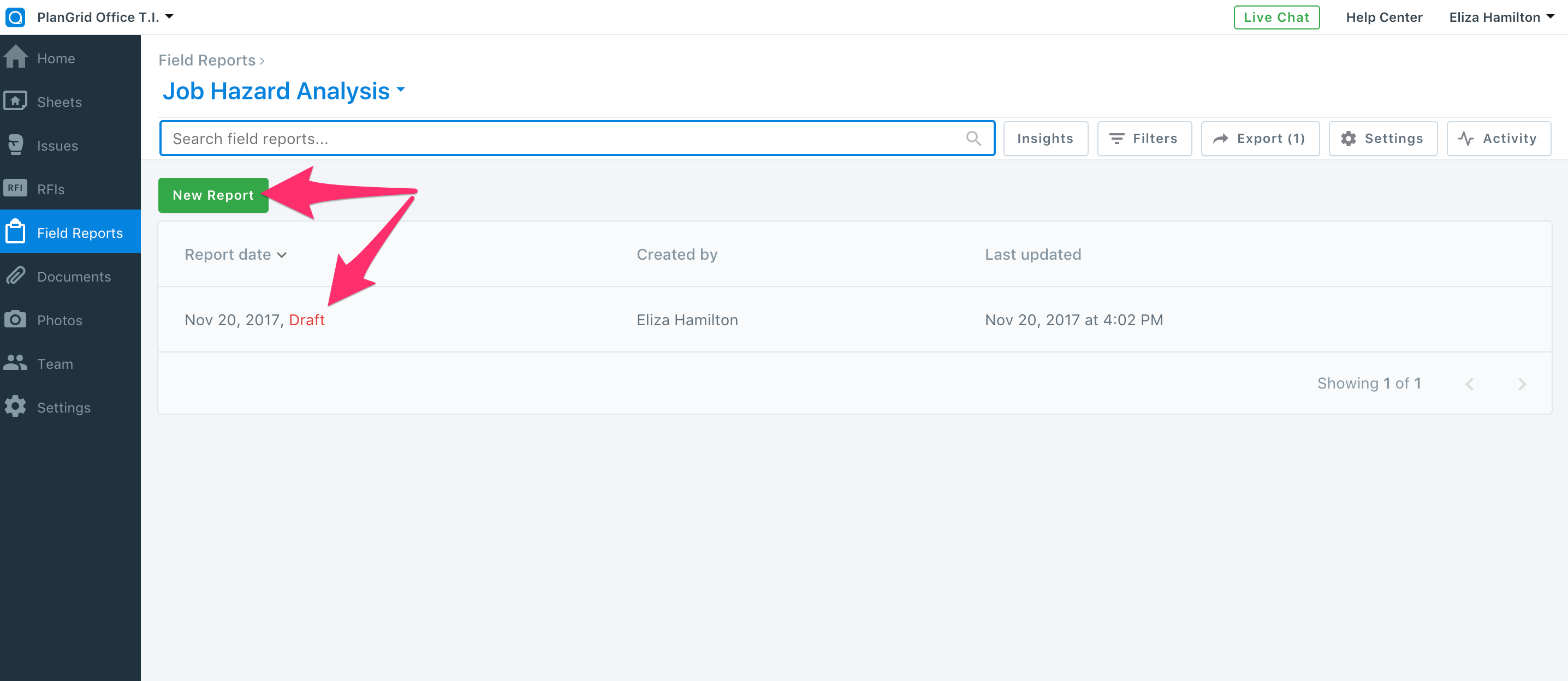This screenshot has width=1568, height=681.
Task: Open the Filters button
Action: click(1144, 139)
